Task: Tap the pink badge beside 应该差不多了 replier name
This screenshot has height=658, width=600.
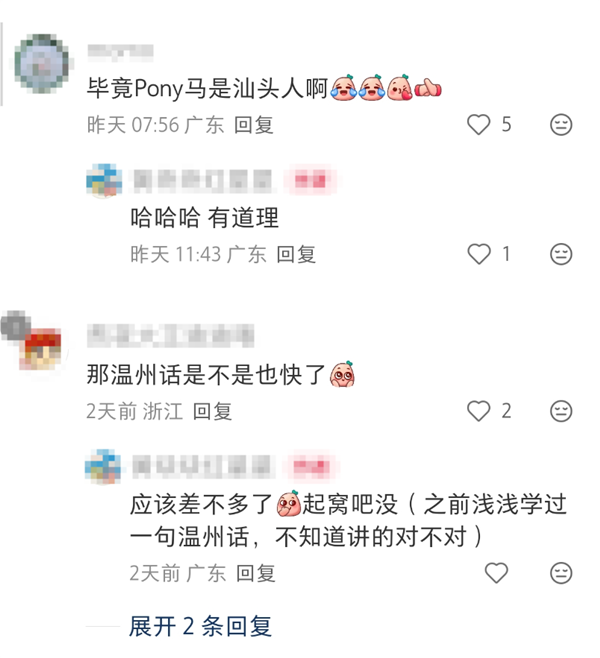Action: click(311, 467)
